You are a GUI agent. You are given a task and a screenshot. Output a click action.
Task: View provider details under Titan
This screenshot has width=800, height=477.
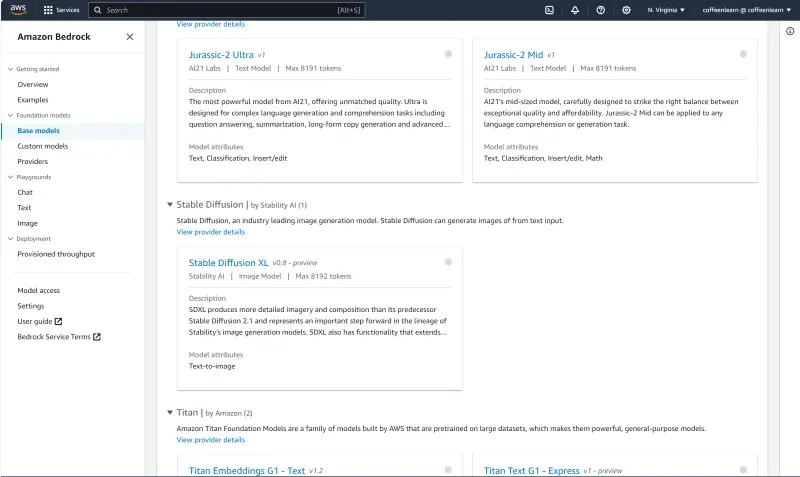click(x=211, y=440)
